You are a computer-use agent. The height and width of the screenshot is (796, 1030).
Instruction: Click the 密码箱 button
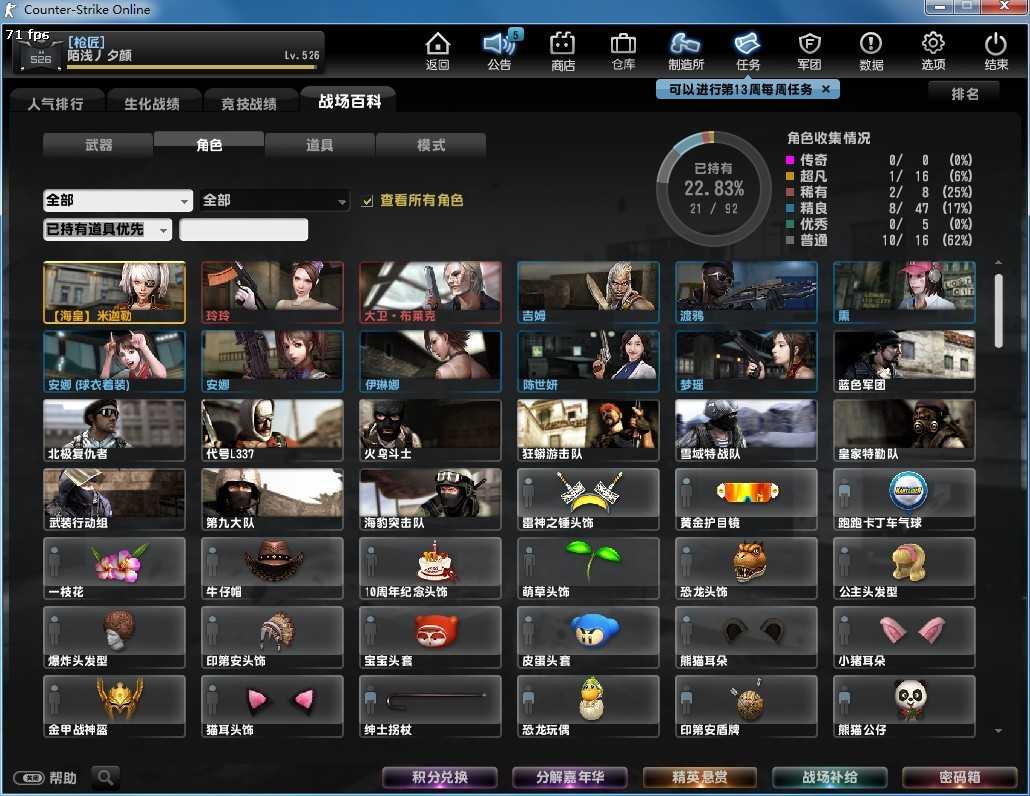[960, 777]
